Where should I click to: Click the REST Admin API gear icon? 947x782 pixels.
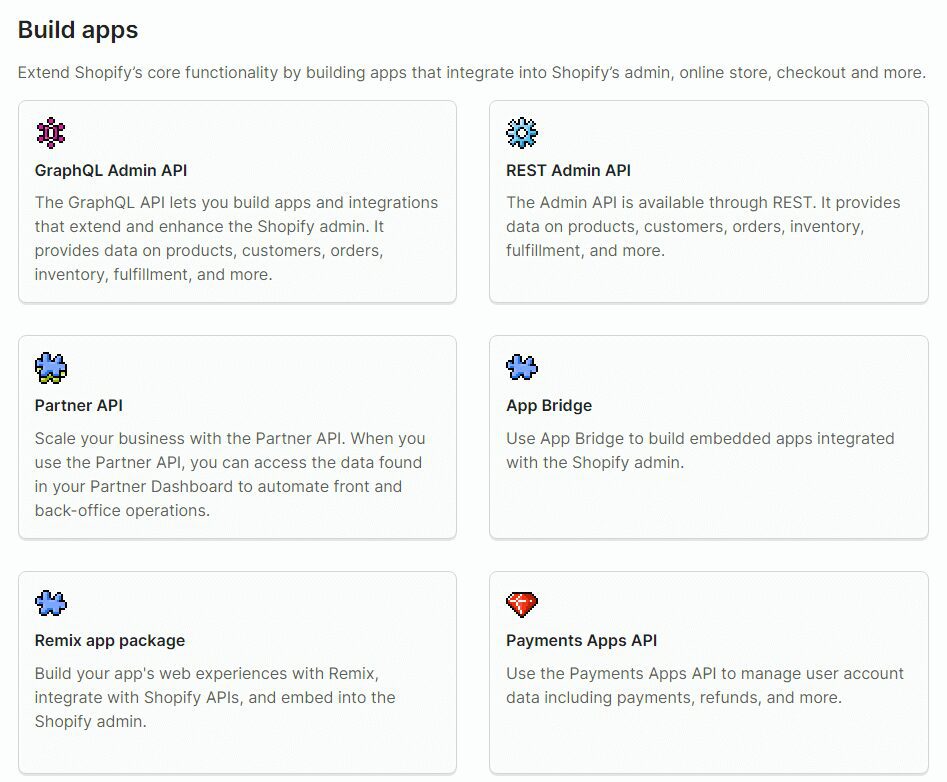click(521, 132)
